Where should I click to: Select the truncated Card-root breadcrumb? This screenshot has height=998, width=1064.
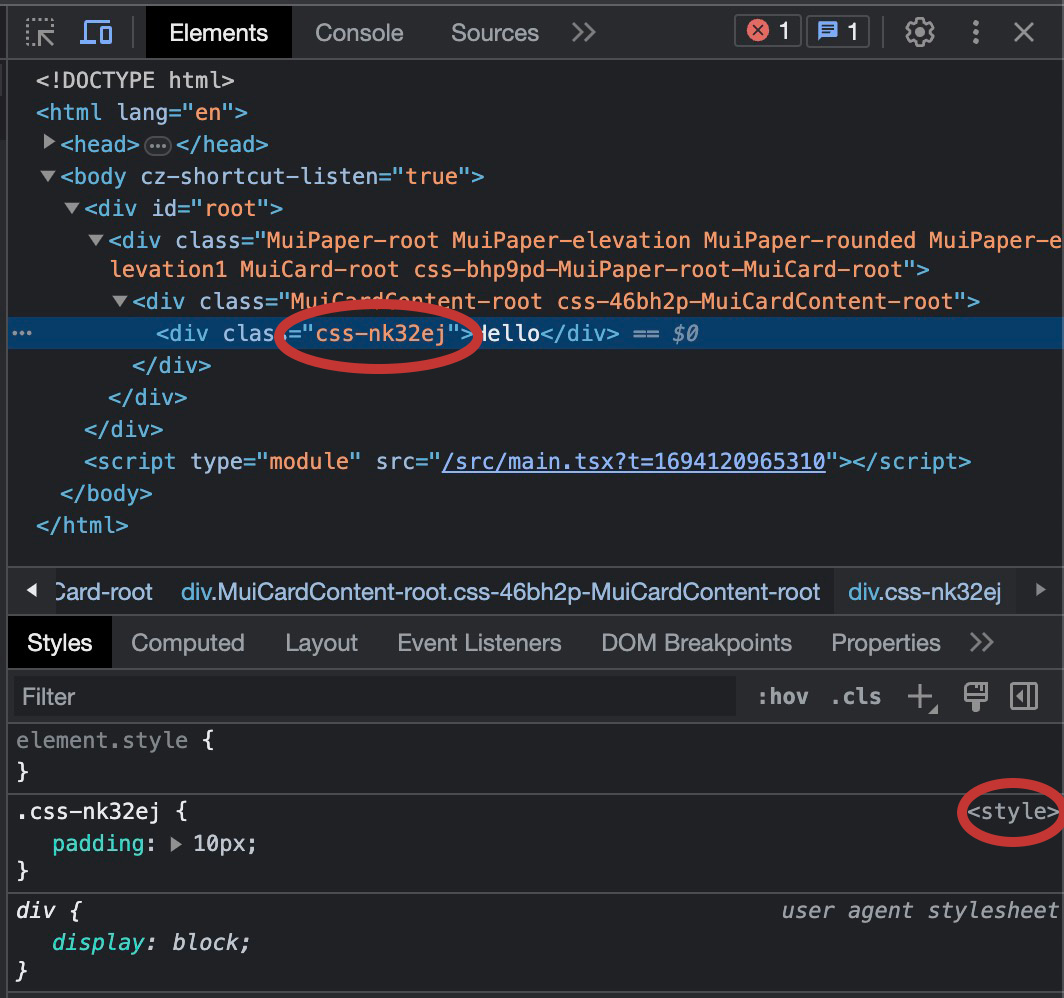pos(103,592)
